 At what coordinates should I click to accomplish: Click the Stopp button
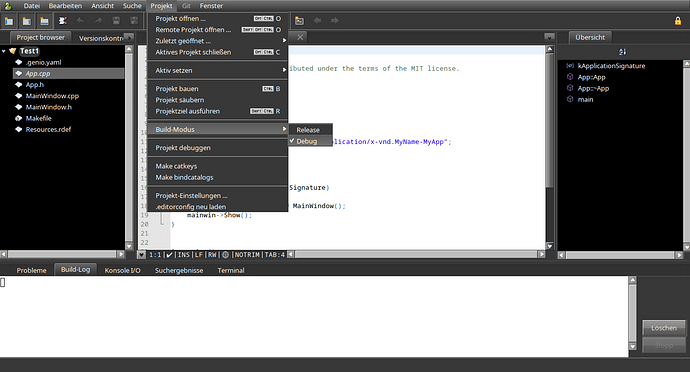pyautogui.click(x=664, y=346)
